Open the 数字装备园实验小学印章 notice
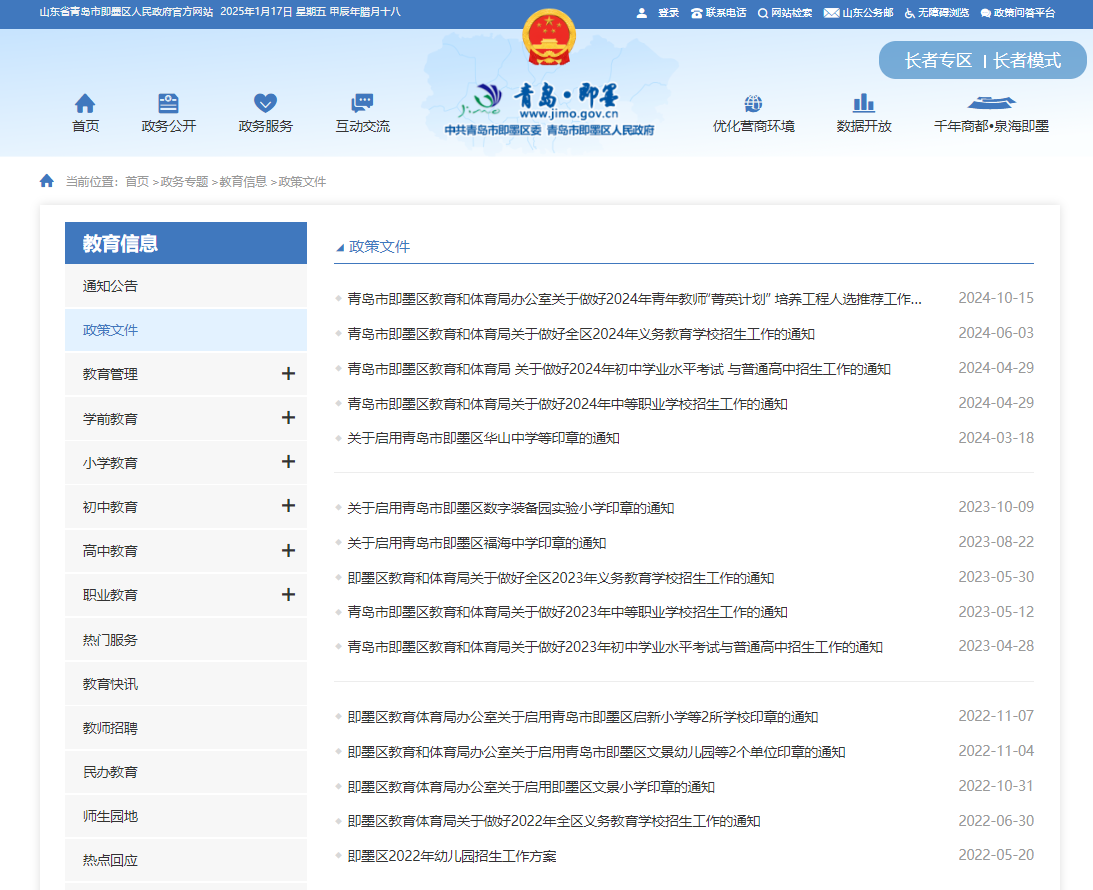The height and width of the screenshot is (890, 1093). [x=510, y=507]
